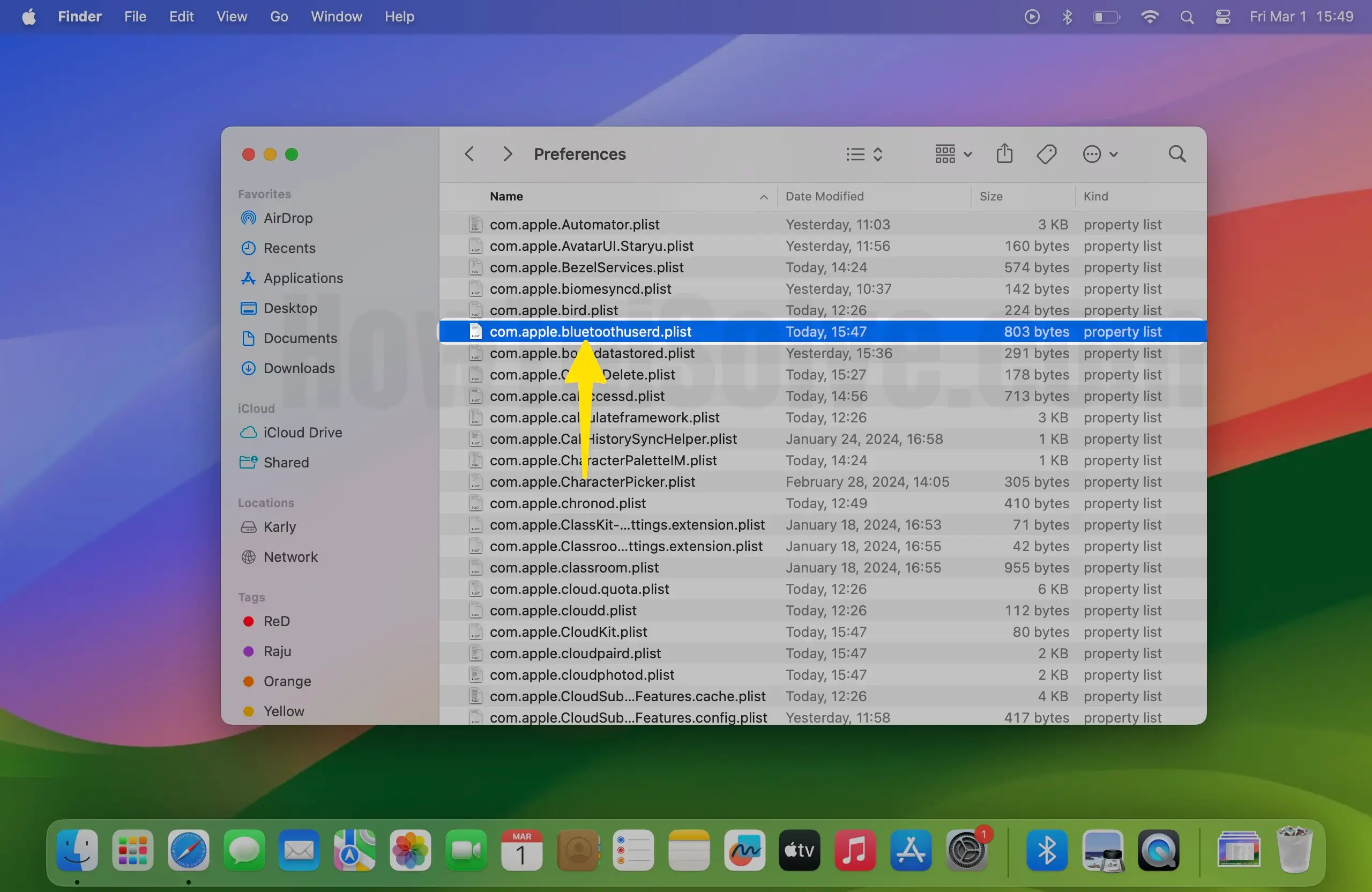The height and width of the screenshot is (892, 1372).
Task: Select Downloads in the sidebar
Action: point(299,368)
